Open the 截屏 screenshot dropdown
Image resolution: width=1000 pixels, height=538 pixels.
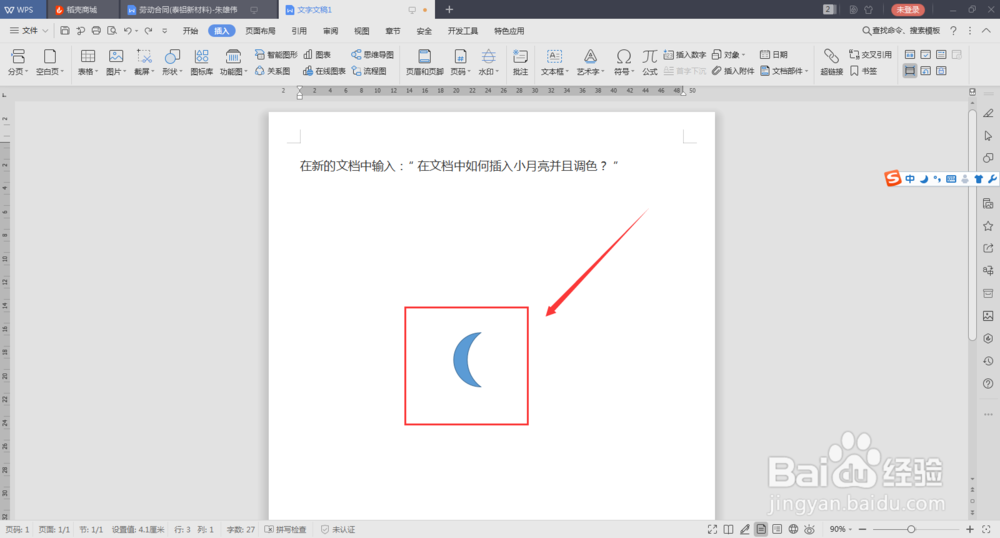[144, 72]
